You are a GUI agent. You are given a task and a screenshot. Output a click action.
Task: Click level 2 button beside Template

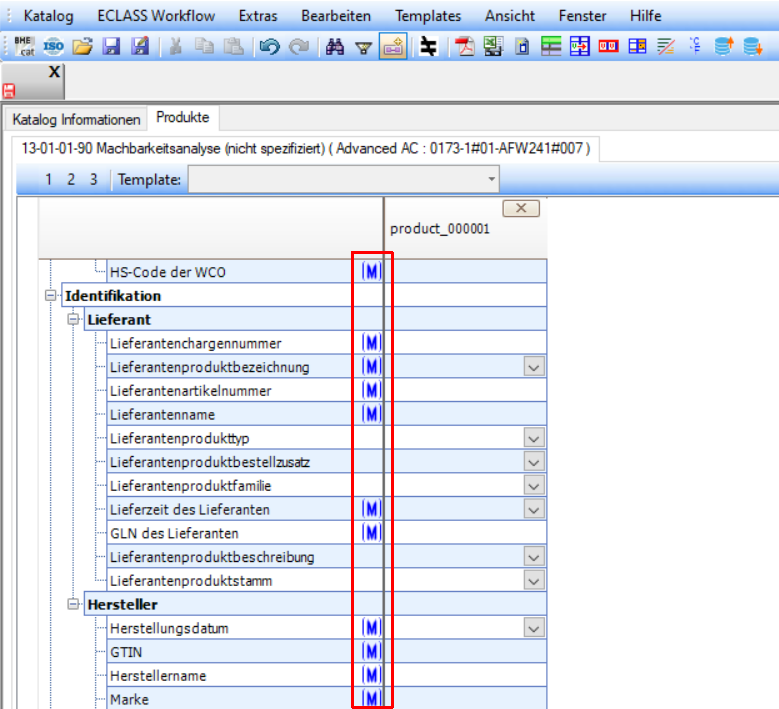[71, 180]
